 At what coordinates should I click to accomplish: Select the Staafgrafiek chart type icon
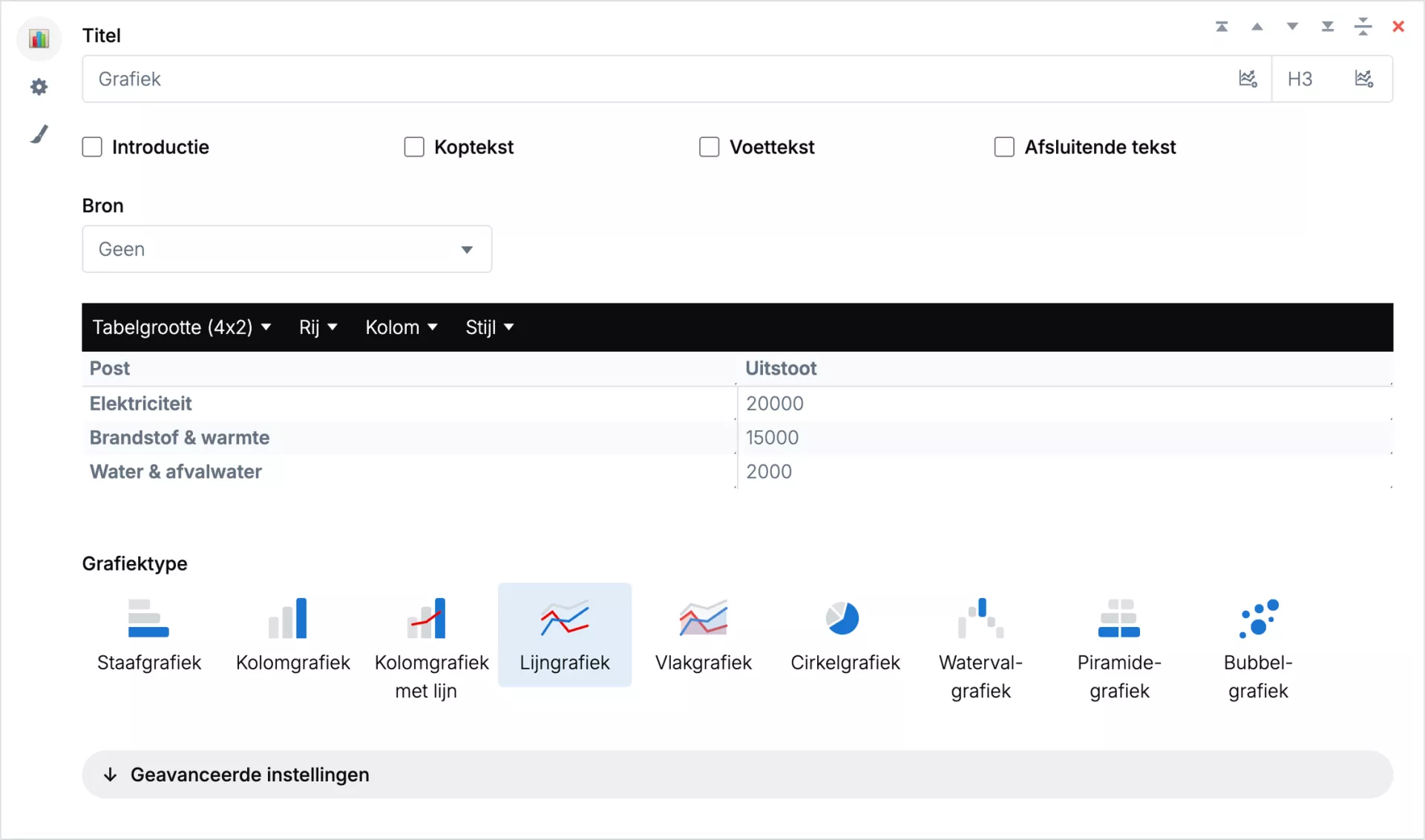148,619
